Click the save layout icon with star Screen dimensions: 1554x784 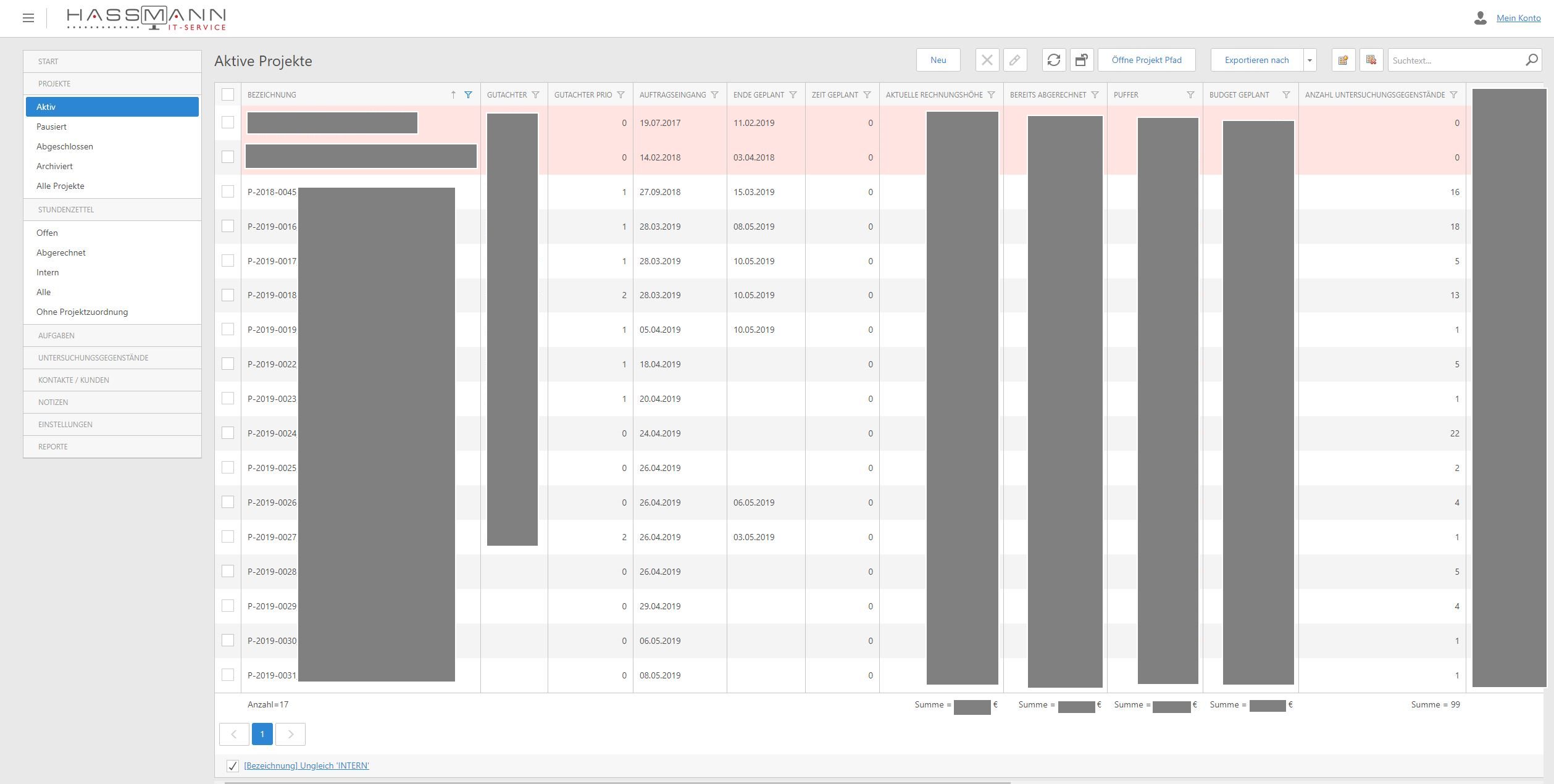tap(1343, 60)
